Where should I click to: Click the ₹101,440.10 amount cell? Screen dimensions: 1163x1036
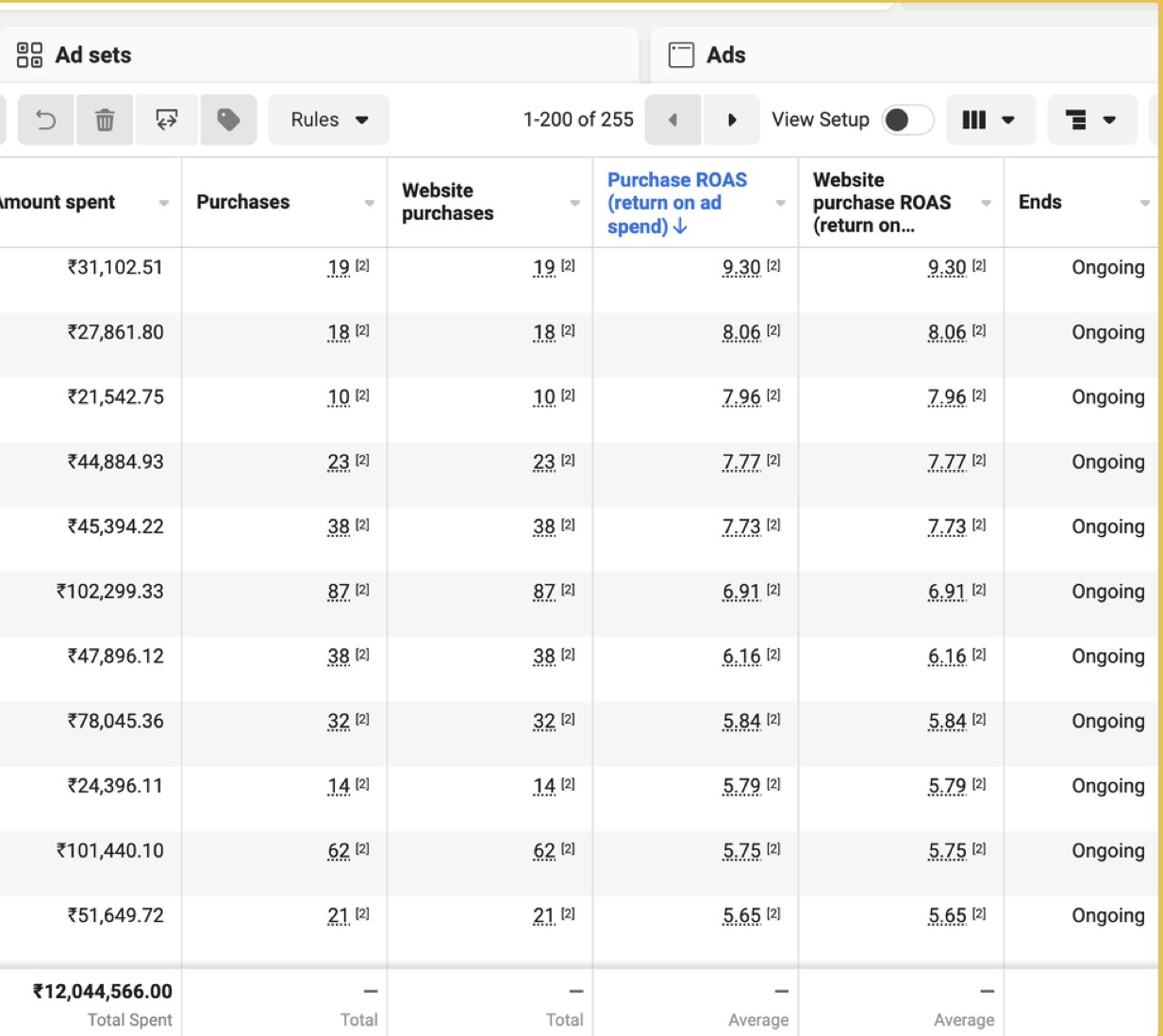(109, 851)
